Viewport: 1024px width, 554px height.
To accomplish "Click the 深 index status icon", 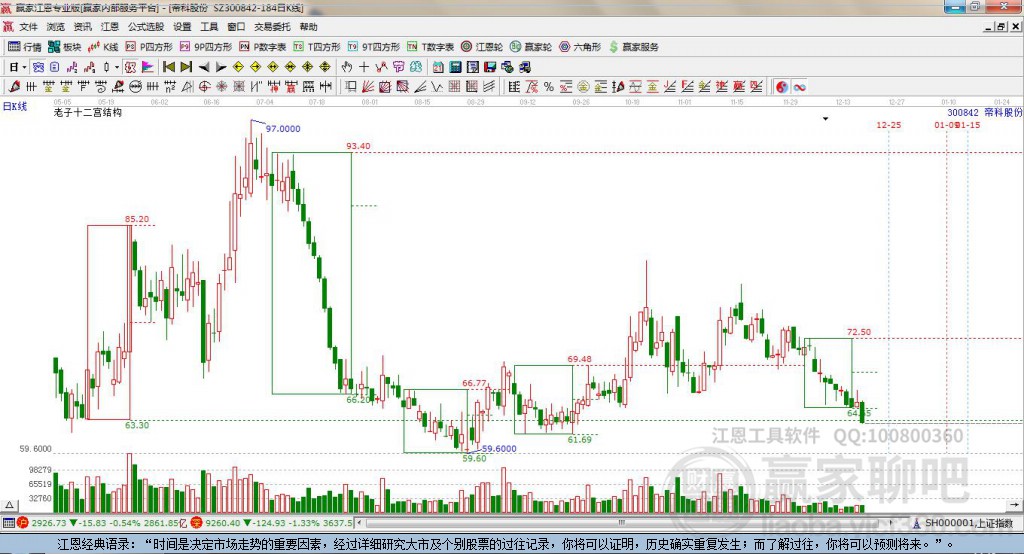I will tap(197, 523).
